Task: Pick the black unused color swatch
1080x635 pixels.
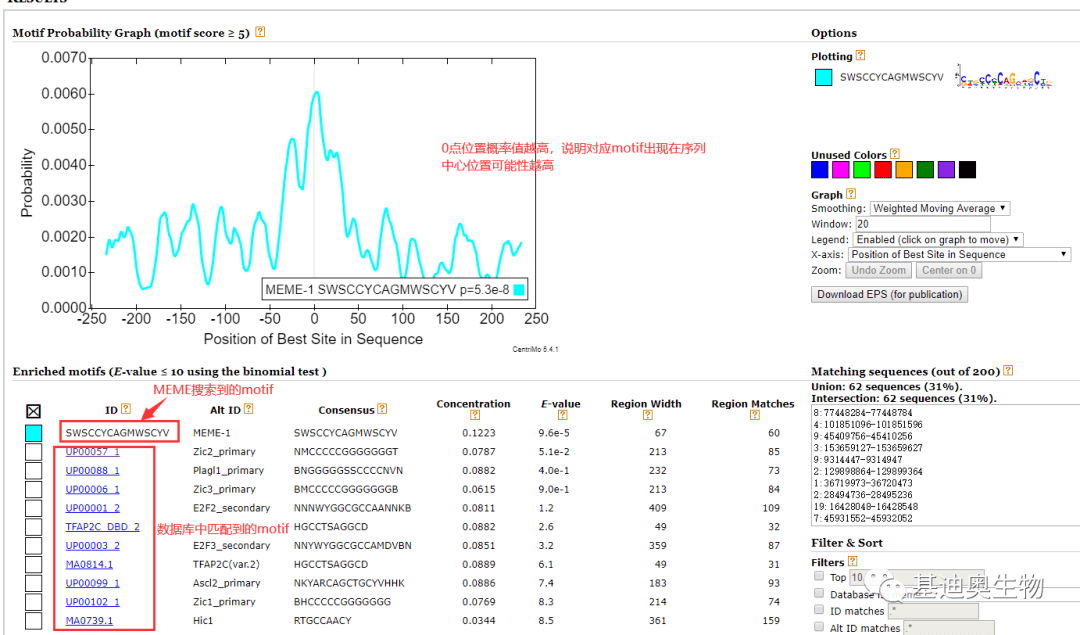Action: (967, 169)
